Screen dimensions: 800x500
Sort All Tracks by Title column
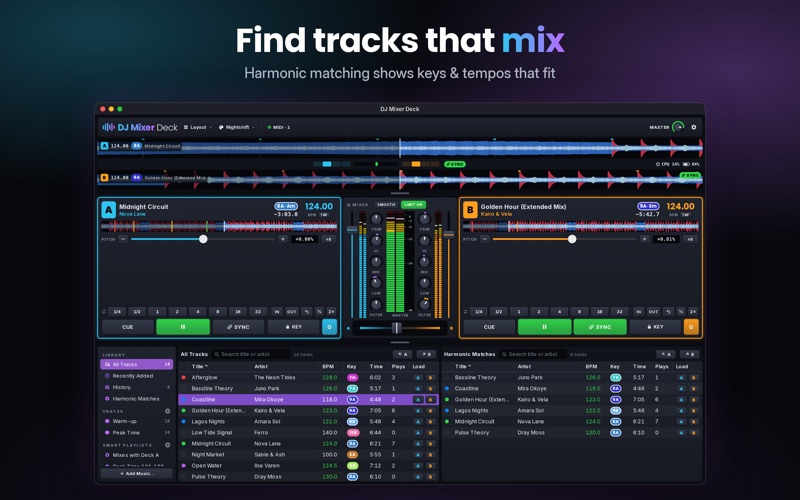pos(199,366)
